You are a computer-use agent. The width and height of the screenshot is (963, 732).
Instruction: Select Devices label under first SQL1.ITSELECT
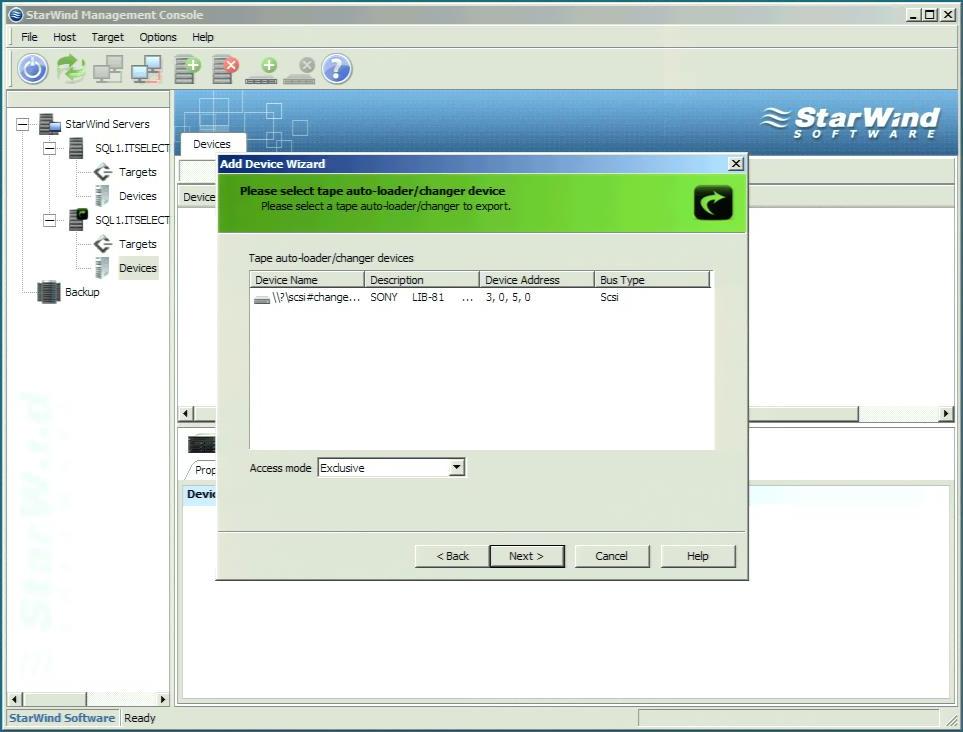tap(138, 196)
